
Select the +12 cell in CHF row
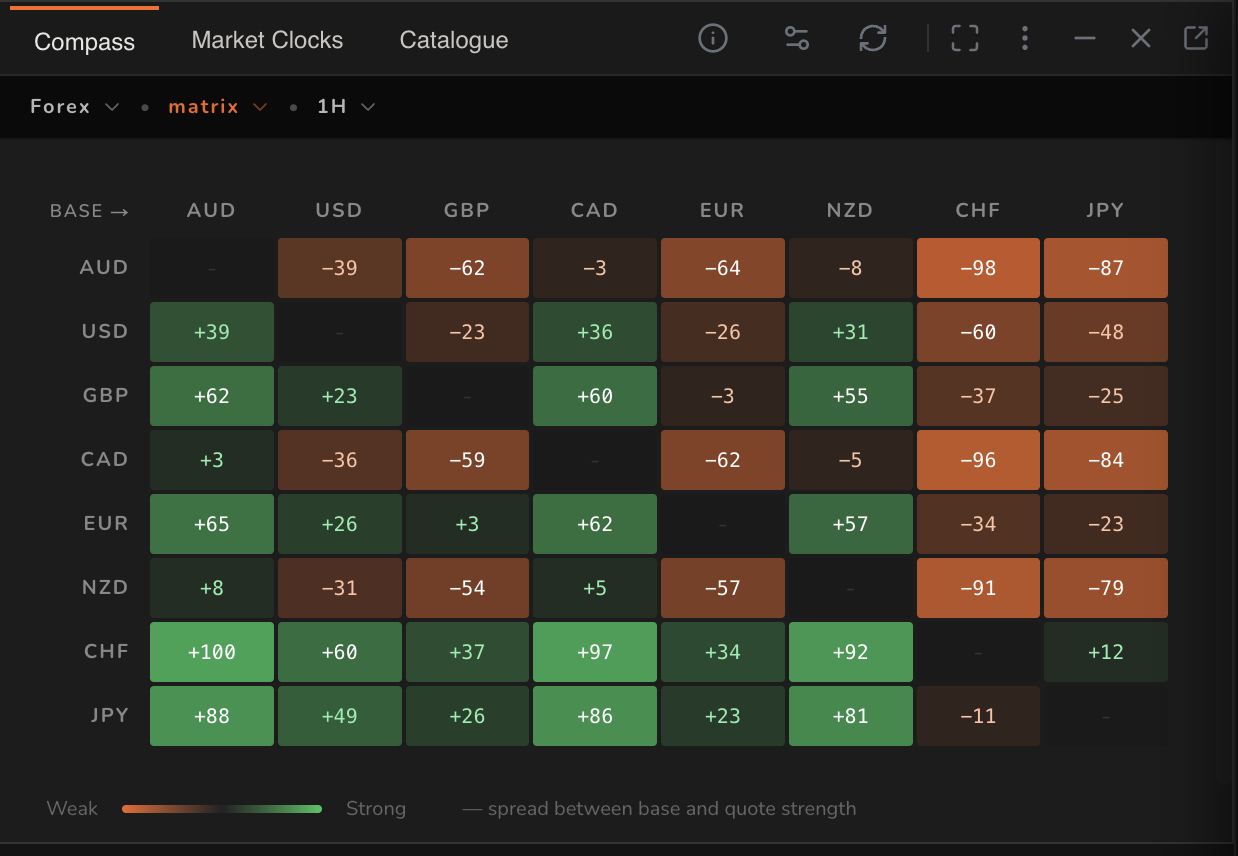pyautogui.click(x=1105, y=652)
